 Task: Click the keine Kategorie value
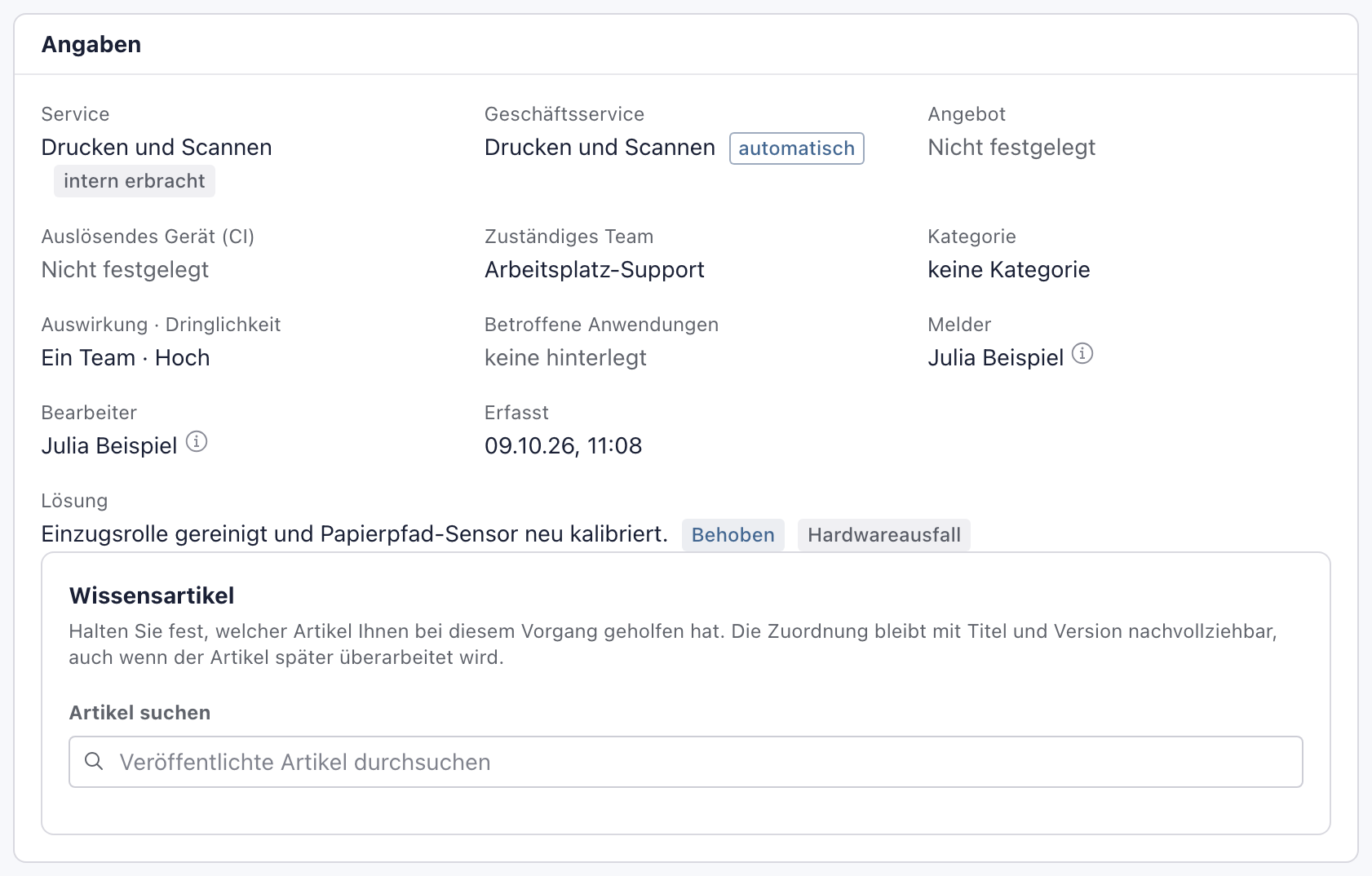pyautogui.click(x=1009, y=270)
